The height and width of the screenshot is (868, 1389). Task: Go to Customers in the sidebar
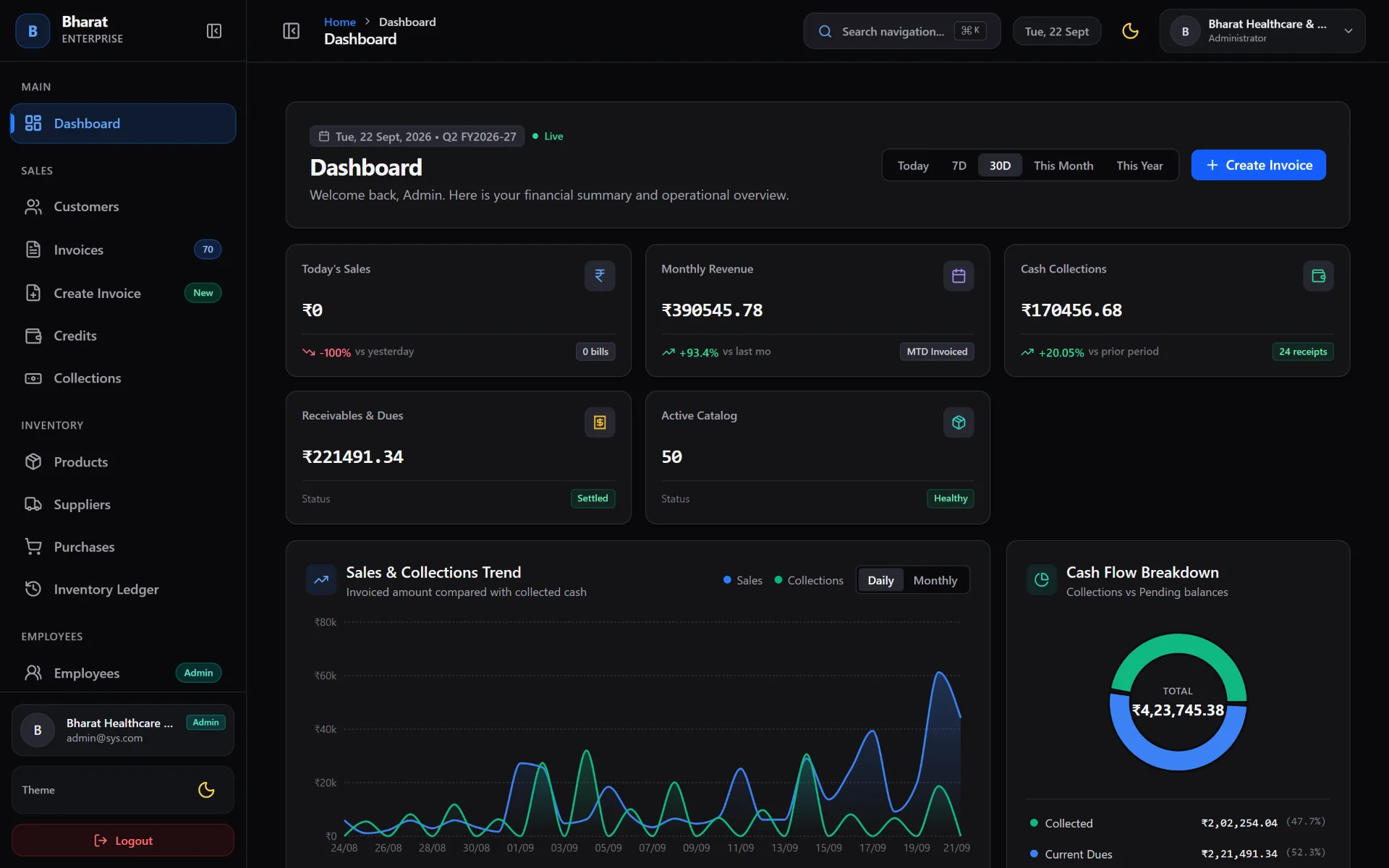pos(123,207)
